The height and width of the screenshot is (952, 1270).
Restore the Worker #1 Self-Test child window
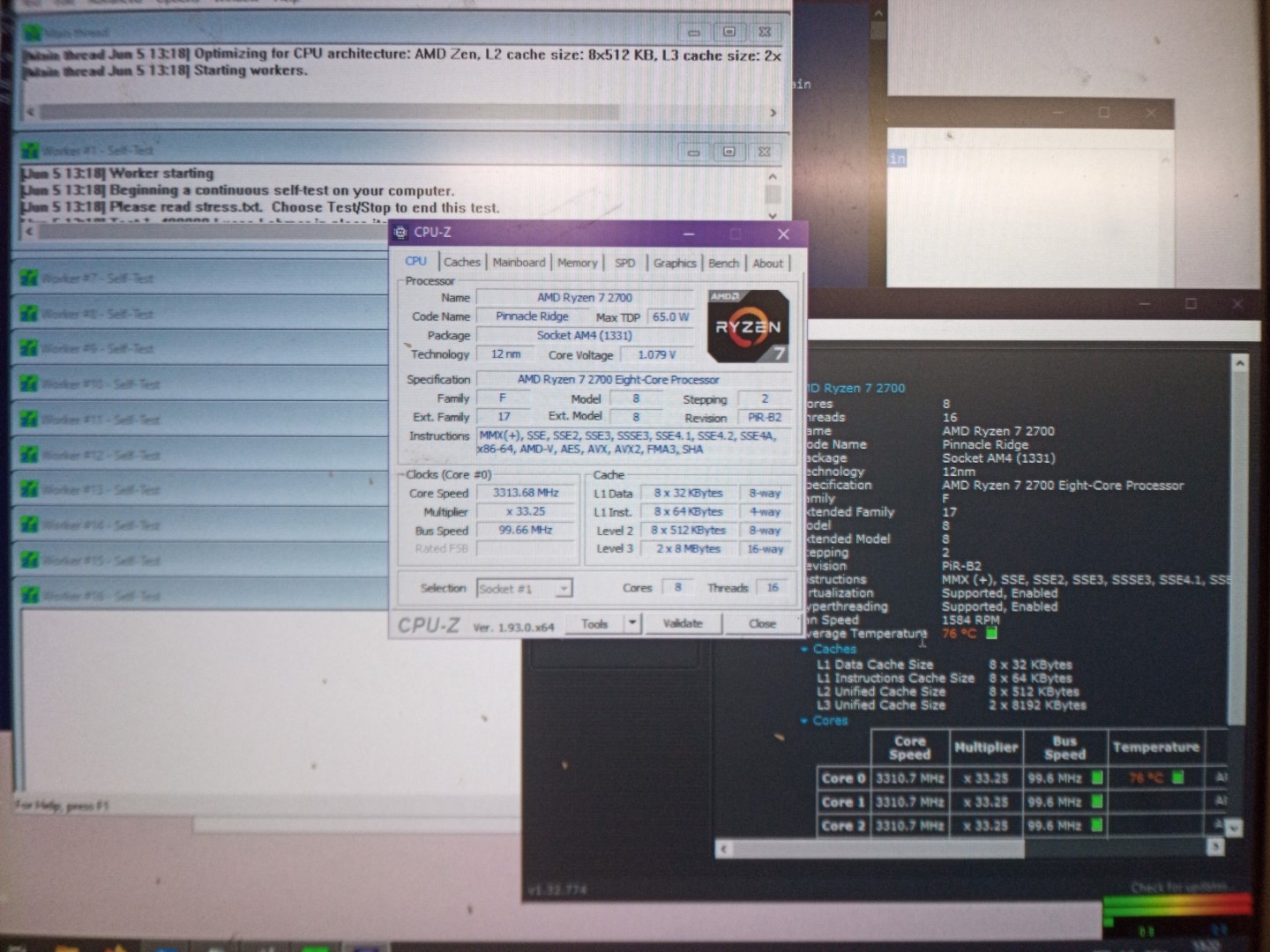click(728, 152)
